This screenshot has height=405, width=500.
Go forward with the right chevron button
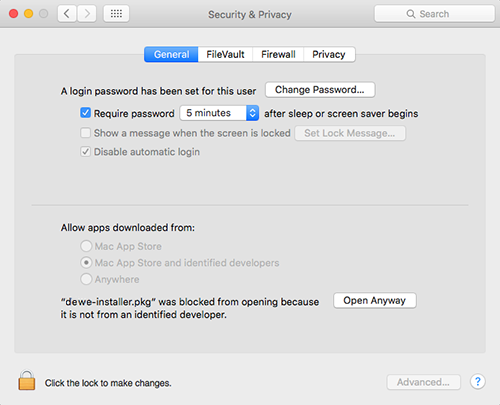87,14
